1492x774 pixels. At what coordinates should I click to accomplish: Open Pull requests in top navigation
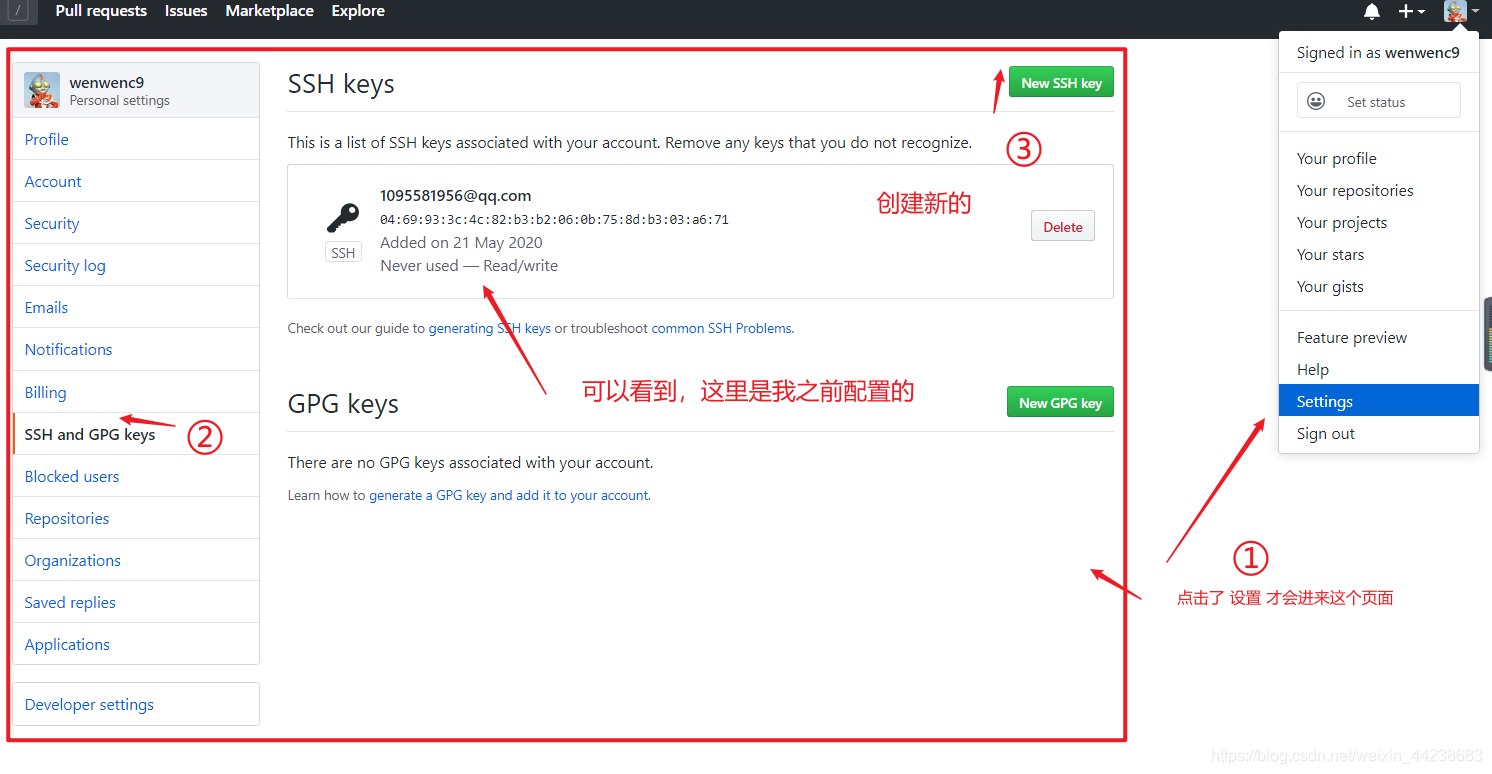101,11
